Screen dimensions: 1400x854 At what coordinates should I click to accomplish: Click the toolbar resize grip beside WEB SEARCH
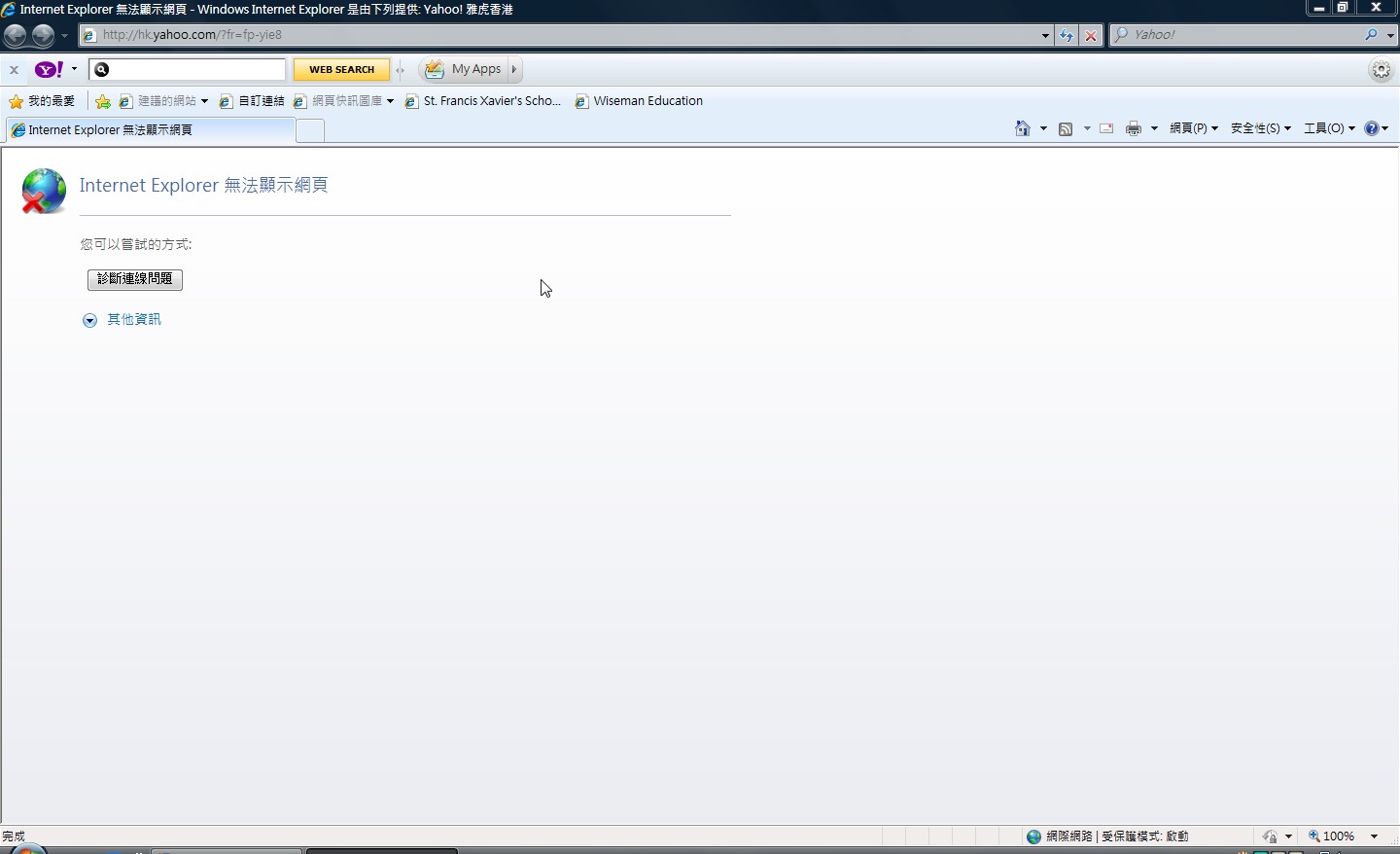[x=400, y=69]
